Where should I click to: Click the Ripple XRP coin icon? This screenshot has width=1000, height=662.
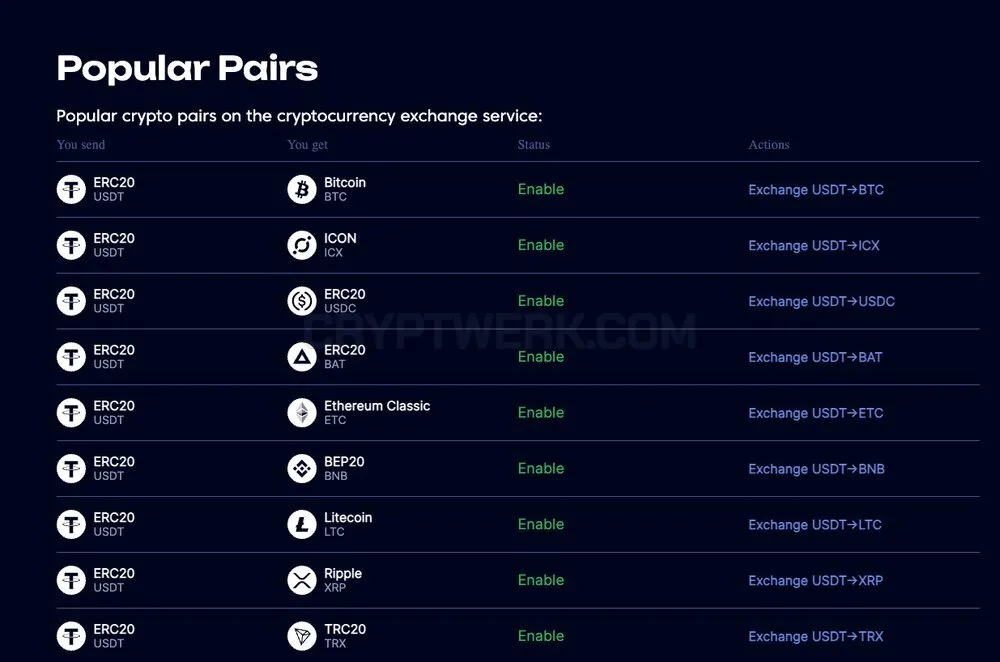(302, 580)
